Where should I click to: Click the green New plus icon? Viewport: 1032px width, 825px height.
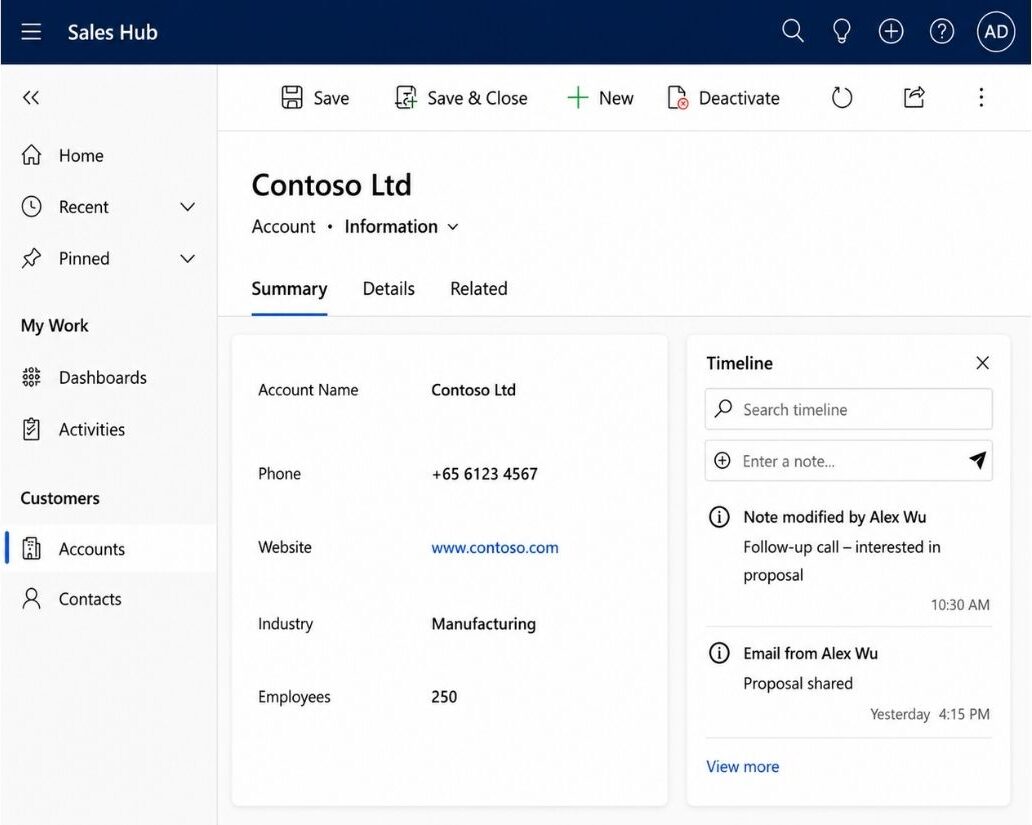[x=577, y=97]
